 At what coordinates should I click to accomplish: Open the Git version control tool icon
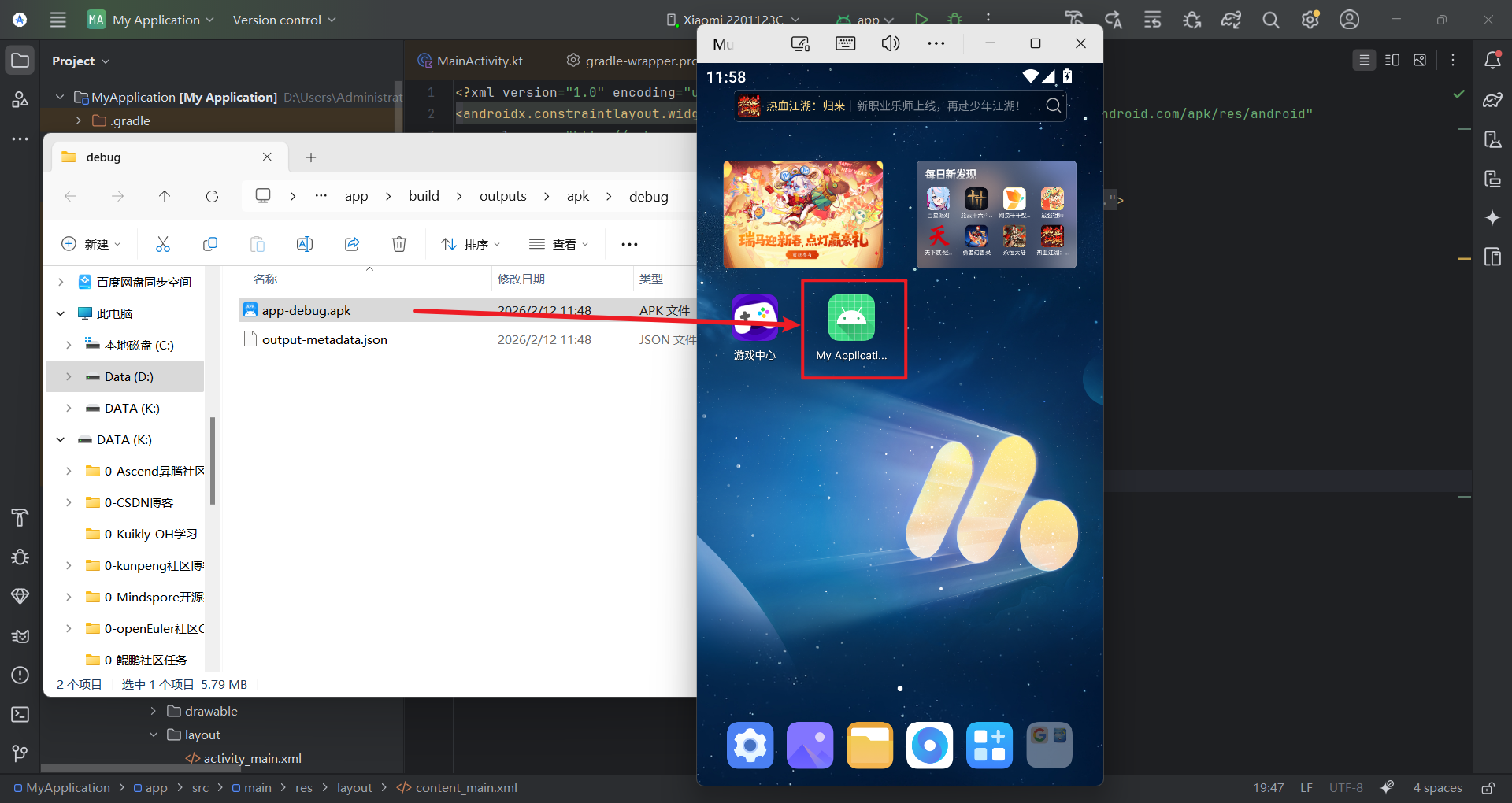click(20, 753)
